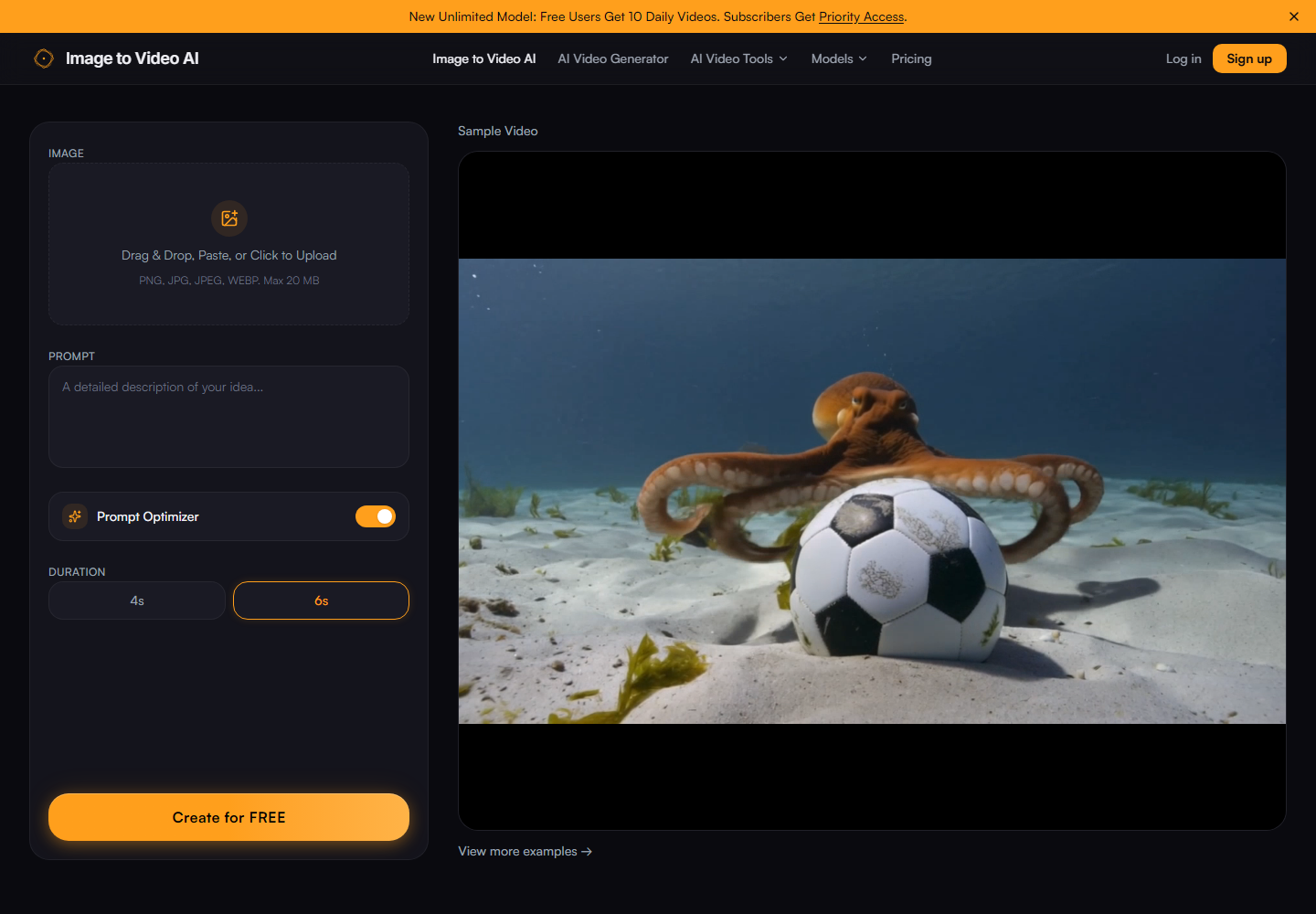Close the top announcement banner

tap(1294, 16)
